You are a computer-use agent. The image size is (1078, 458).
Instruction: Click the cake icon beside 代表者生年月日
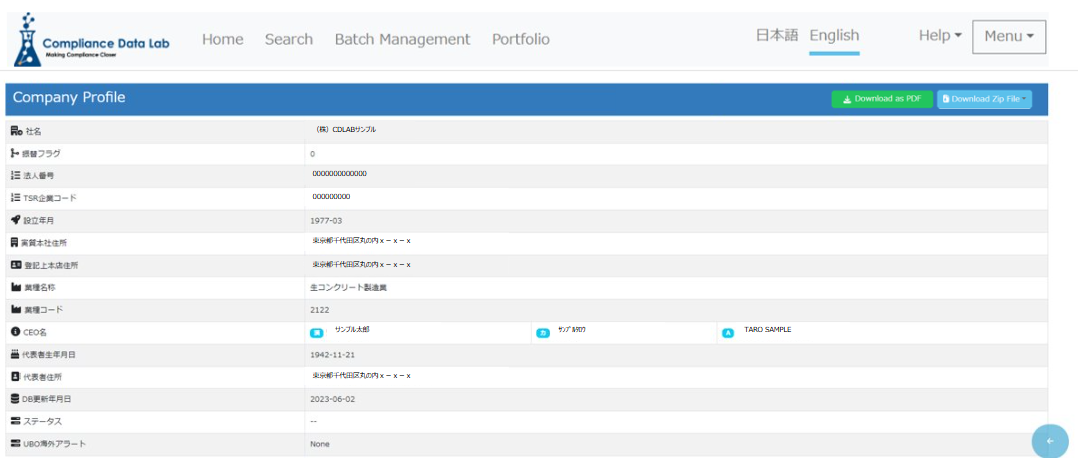point(16,354)
